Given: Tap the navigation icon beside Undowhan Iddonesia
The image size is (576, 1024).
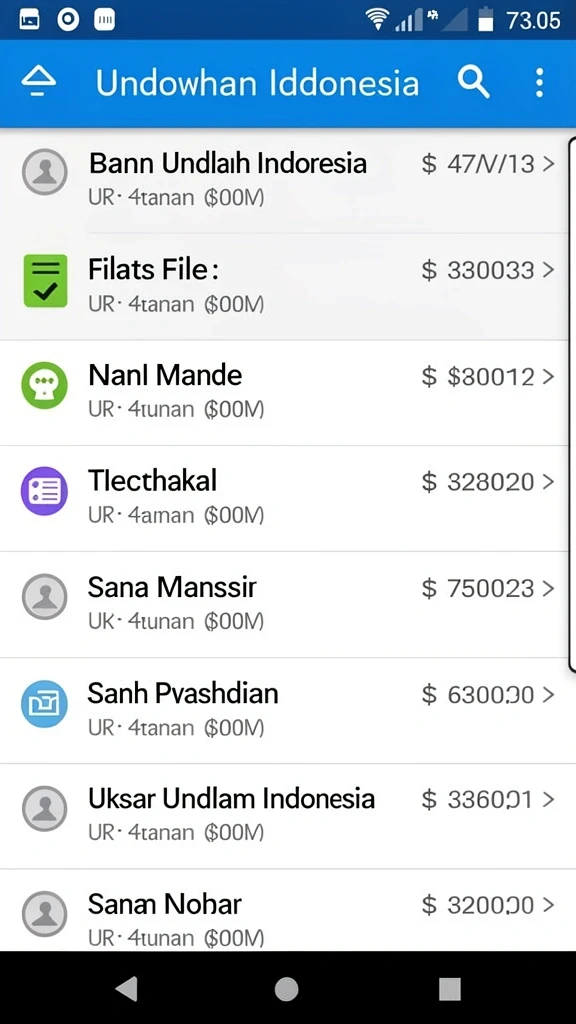Looking at the screenshot, I should click(x=39, y=82).
